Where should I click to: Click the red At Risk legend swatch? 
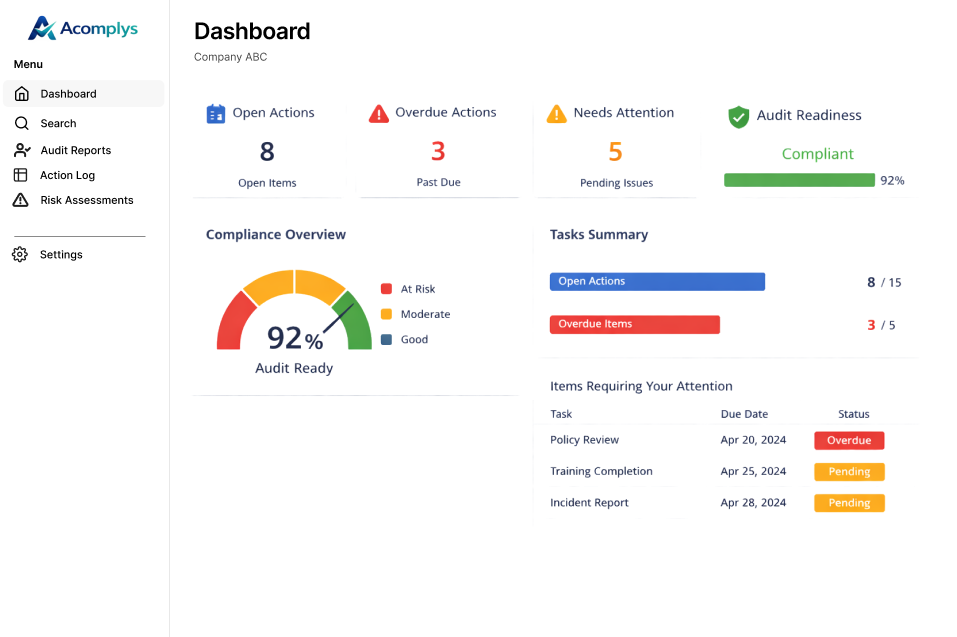point(386,289)
